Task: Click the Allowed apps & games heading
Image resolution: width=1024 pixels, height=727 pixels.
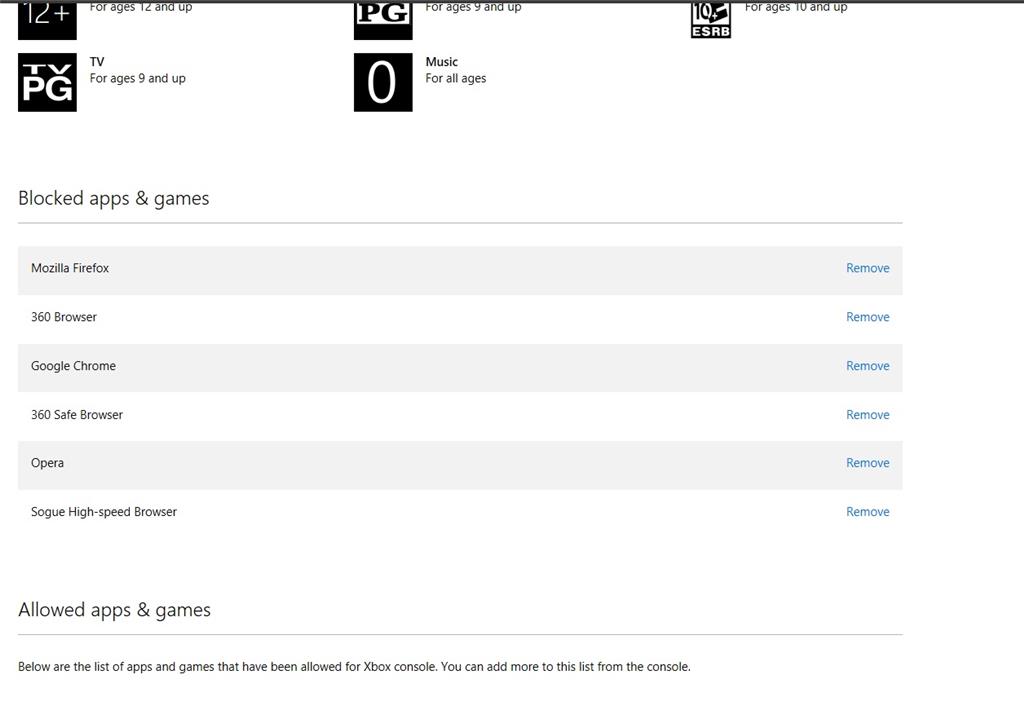Action: 114,610
